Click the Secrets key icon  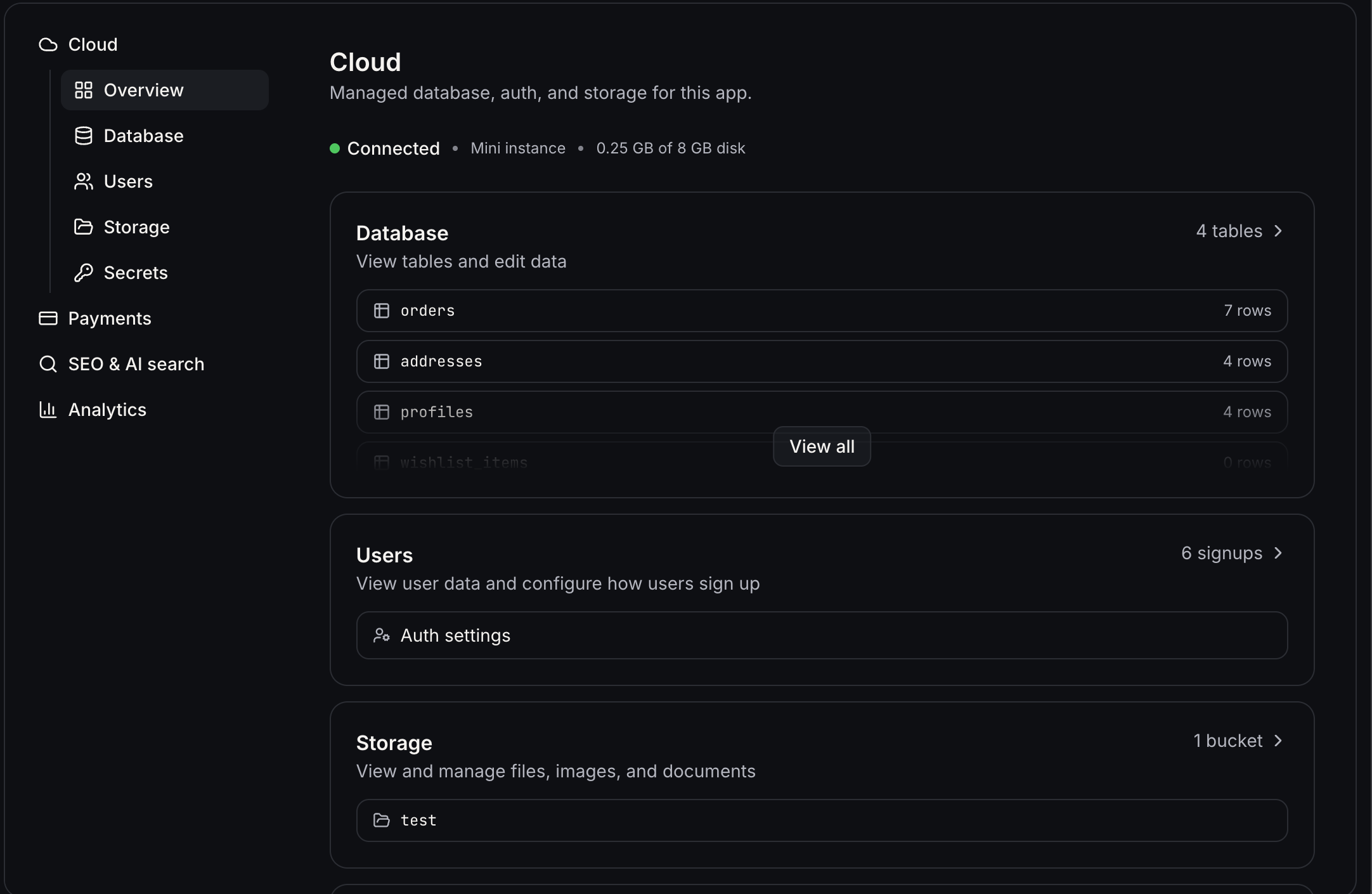84,273
